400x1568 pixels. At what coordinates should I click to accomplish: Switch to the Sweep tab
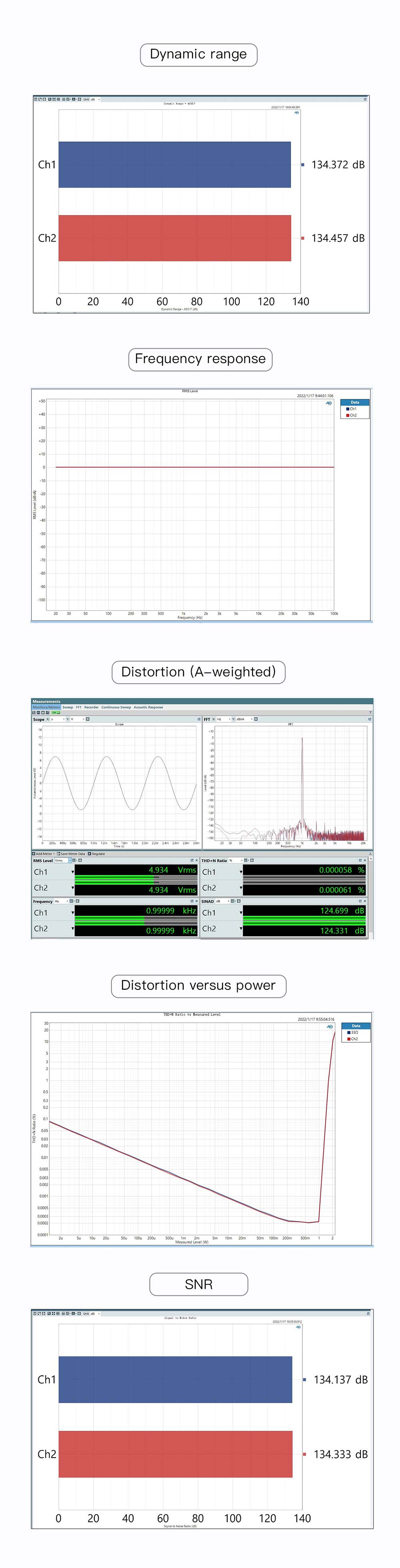[68, 707]
